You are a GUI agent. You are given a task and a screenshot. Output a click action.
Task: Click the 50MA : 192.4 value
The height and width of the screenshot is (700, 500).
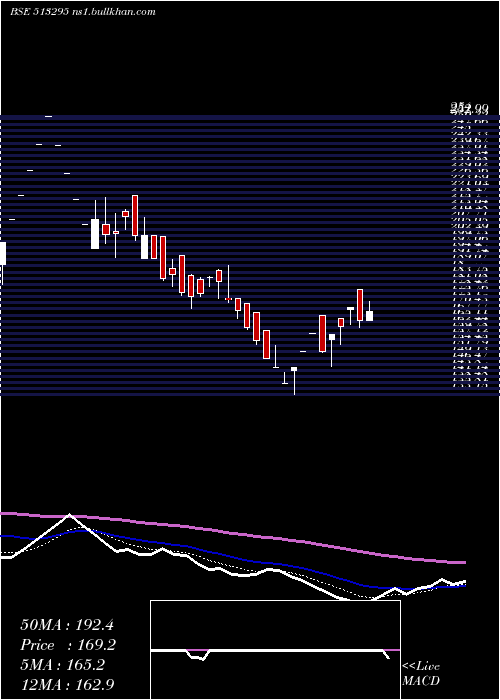click(x=68, y=624)
